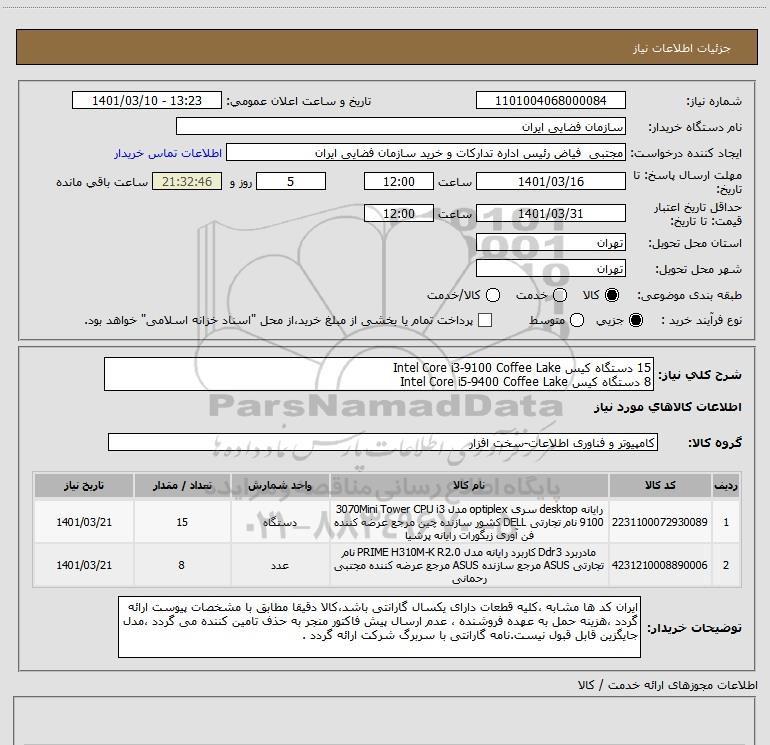The image size is (770, 745).
Task: Click the ASUS PRIME H310M-K motherboard item name
Action: pos(469,565)
